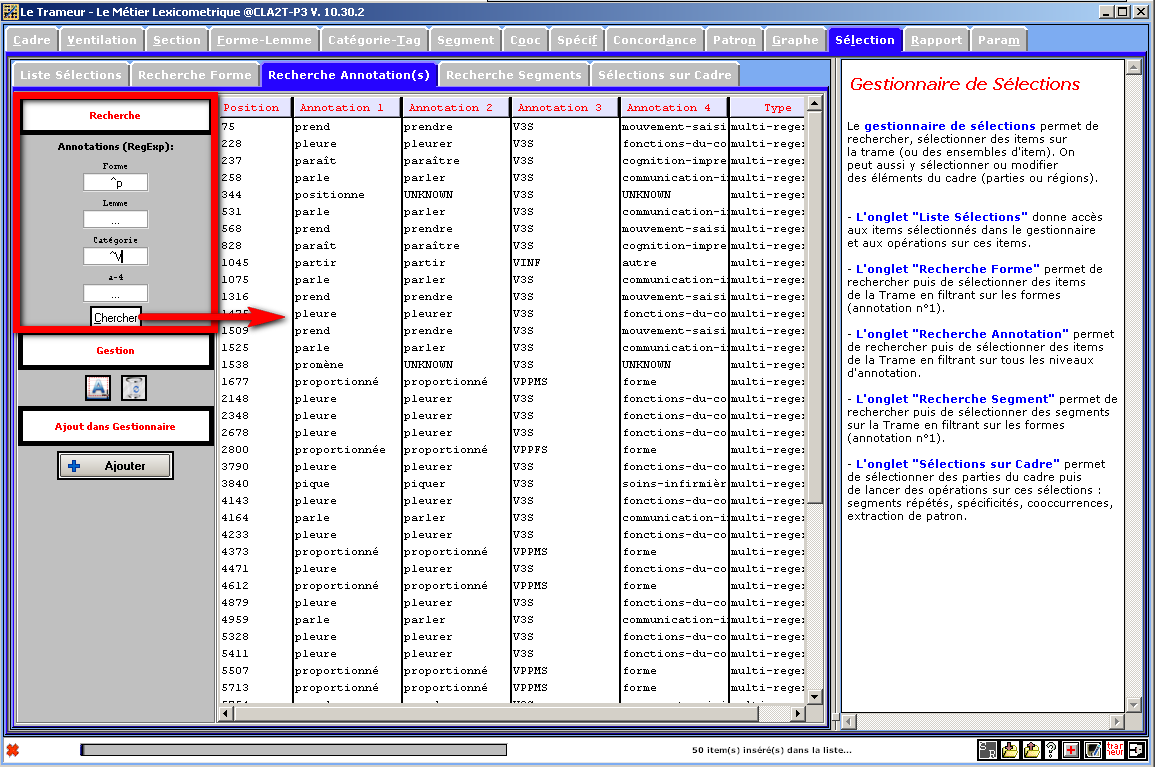Click the exit icon at the bottom-right corner
1155x767 pixels.
(1137, 750)
